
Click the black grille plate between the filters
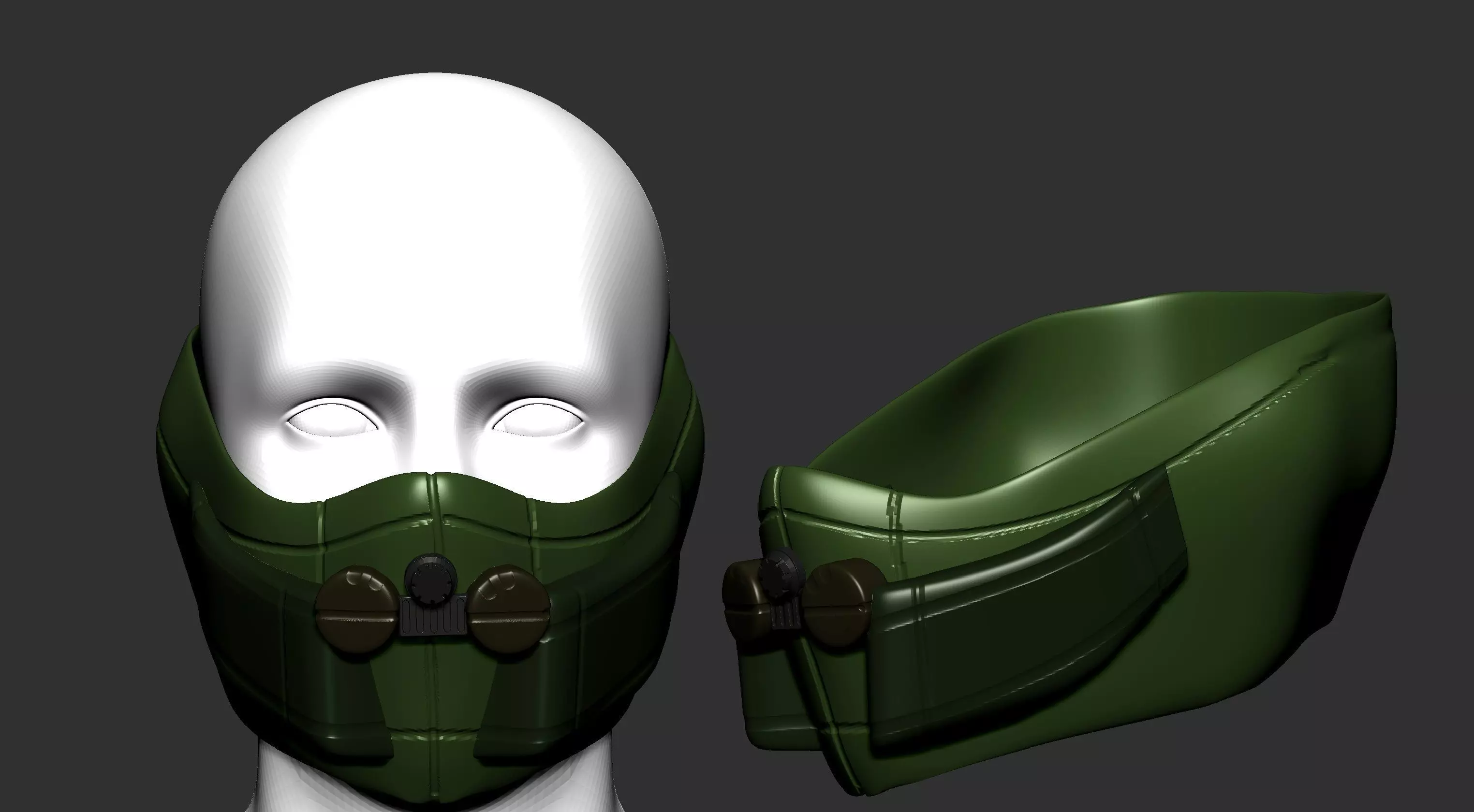pos(433,622)
